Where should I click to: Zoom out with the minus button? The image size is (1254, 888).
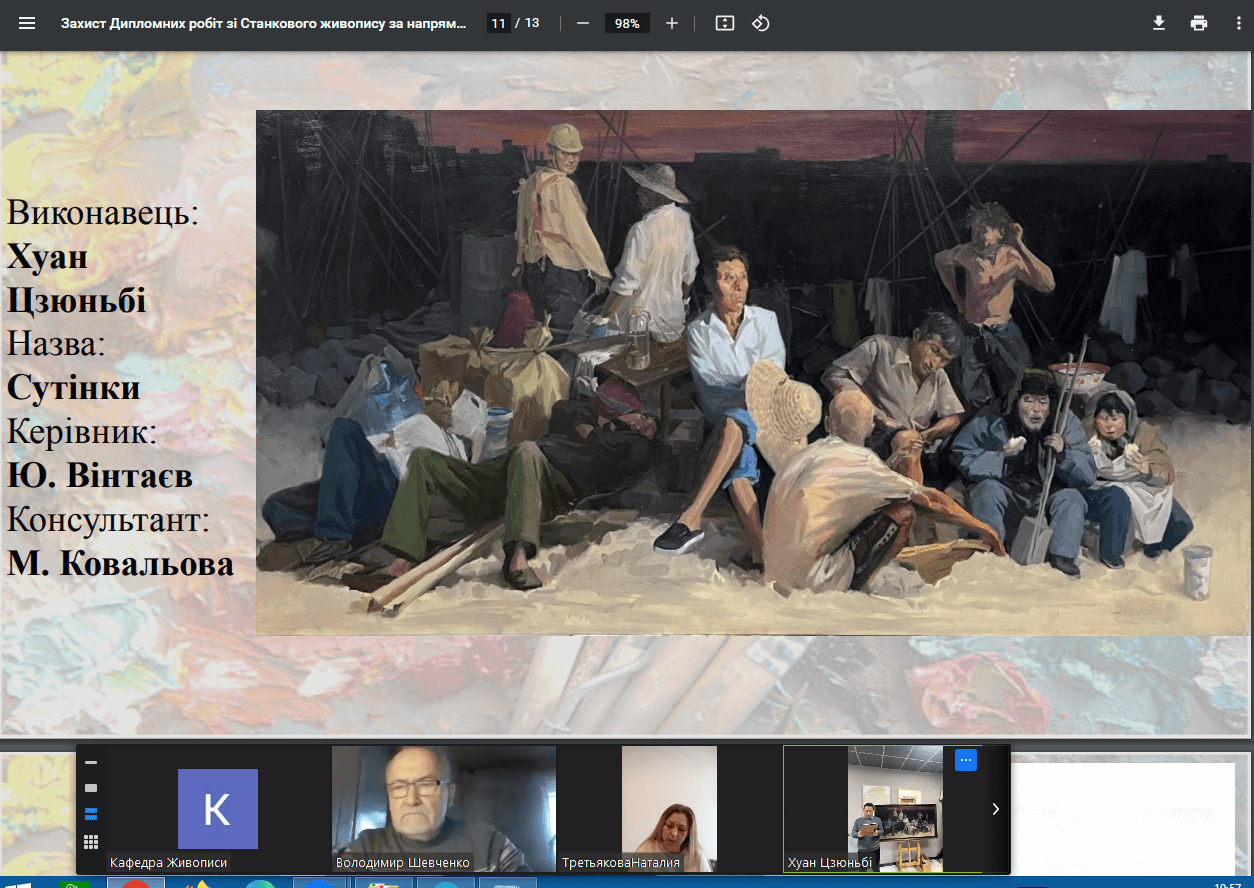tap(583, 23)
